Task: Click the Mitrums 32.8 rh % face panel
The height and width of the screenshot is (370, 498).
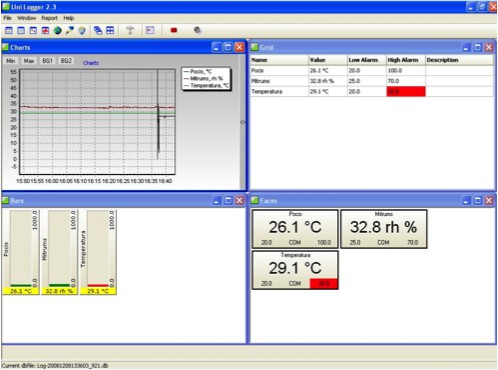Action: click(x=383, y=229)
